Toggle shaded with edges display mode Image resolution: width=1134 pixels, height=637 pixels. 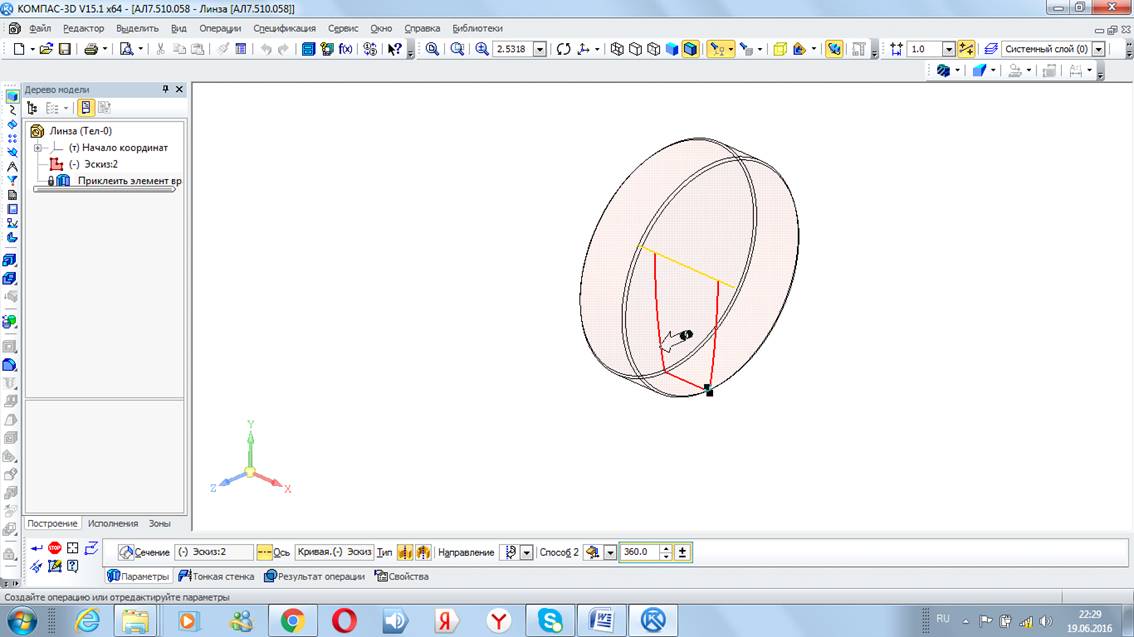(x=690, y=49)
